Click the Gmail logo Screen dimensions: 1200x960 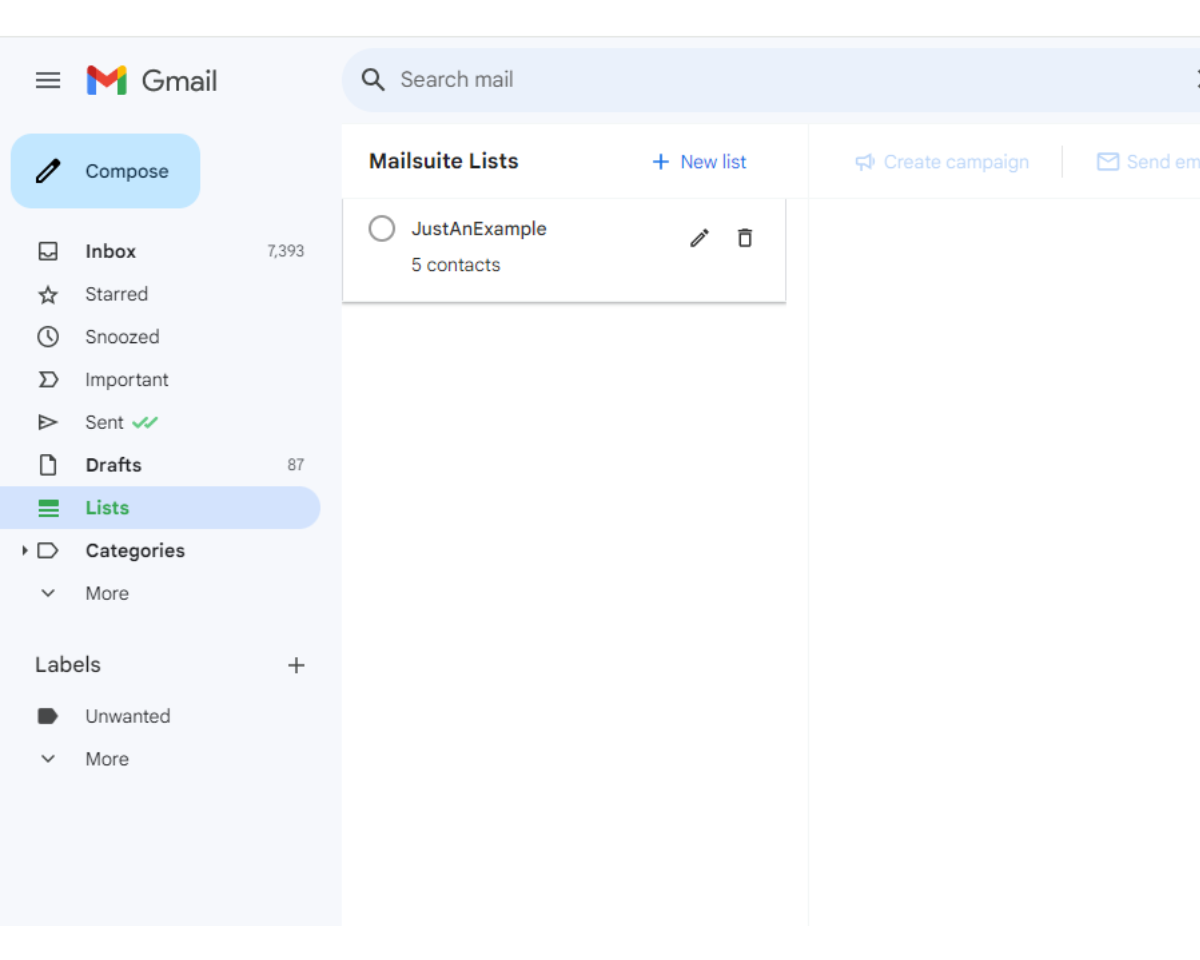(x=152, y=80)
